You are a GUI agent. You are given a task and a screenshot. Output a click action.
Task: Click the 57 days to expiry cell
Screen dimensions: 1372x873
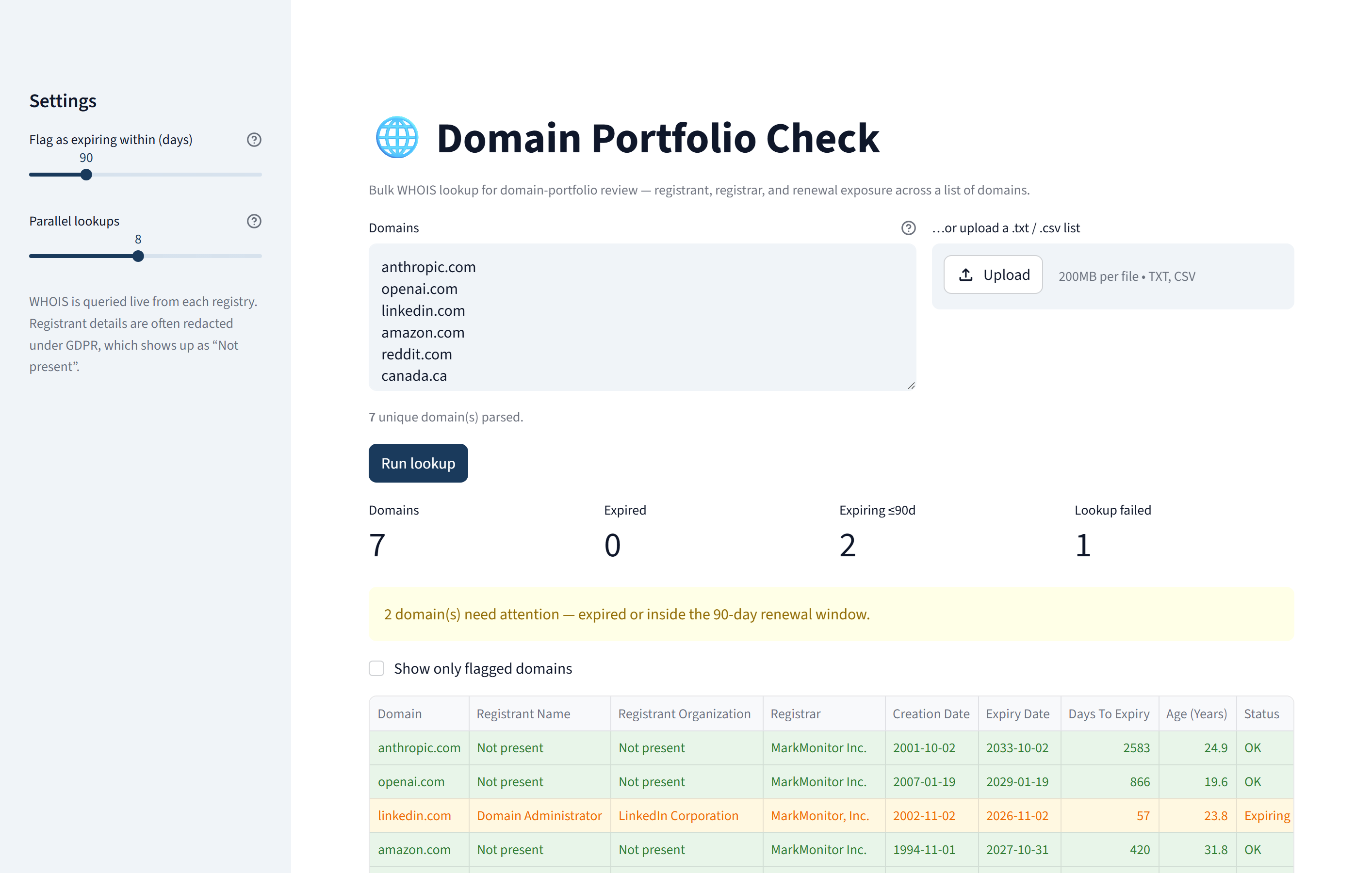(x=1110, y=815)
